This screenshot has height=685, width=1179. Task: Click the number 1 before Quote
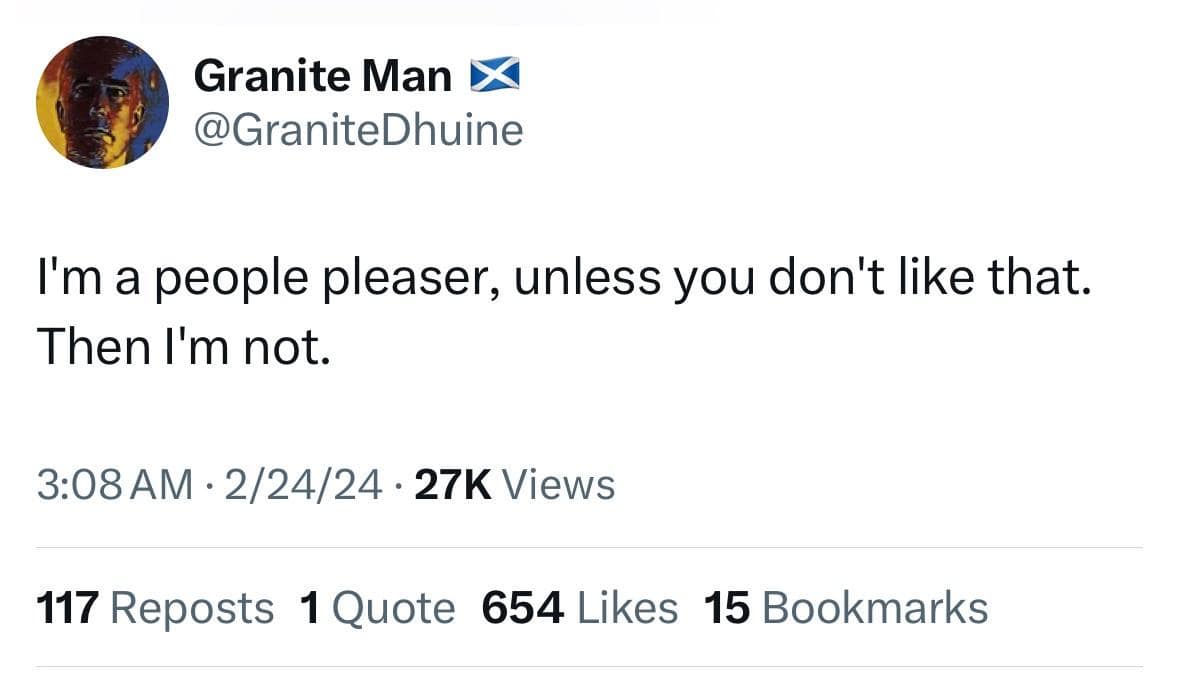[309, 608]
